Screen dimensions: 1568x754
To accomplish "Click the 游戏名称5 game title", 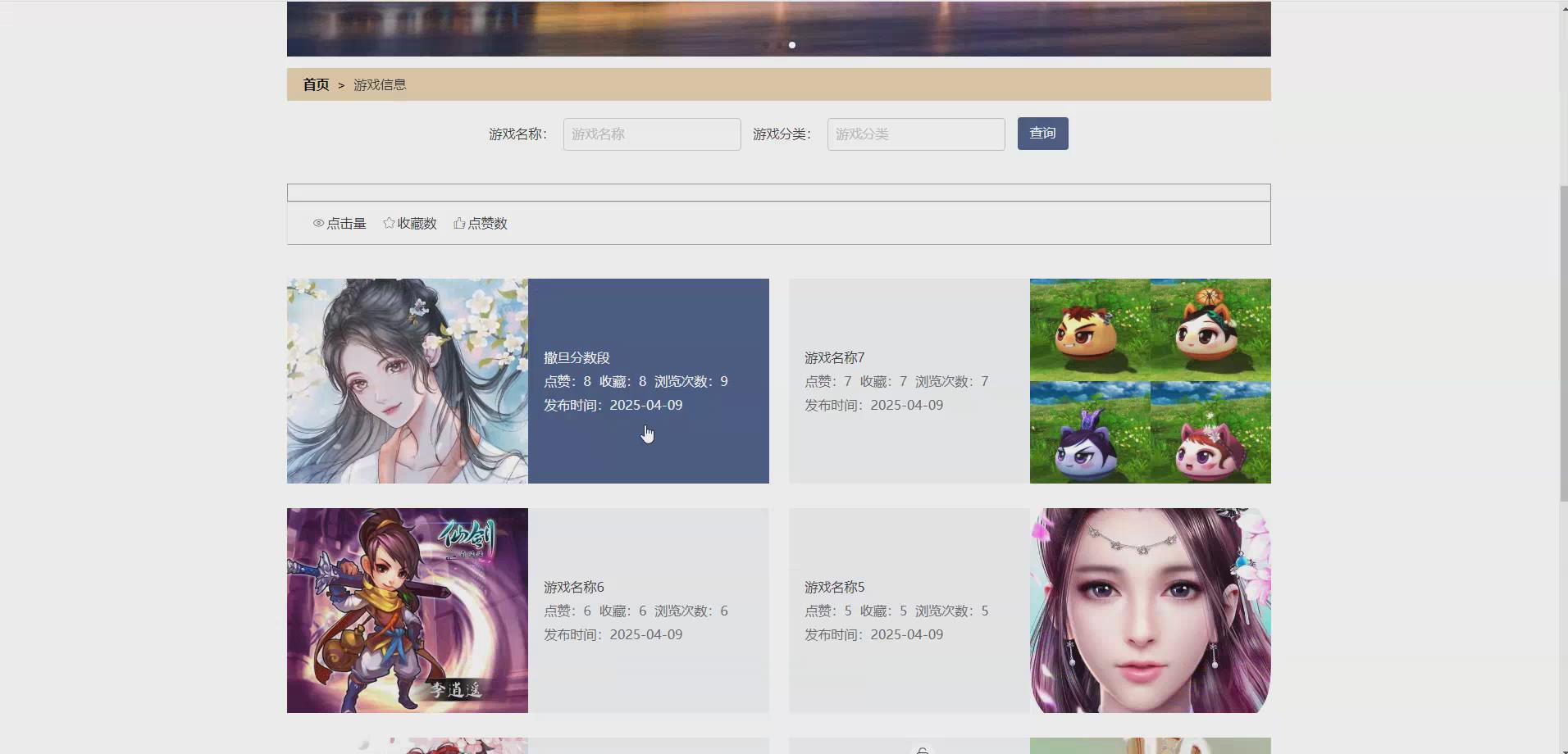I will [835, 587].
